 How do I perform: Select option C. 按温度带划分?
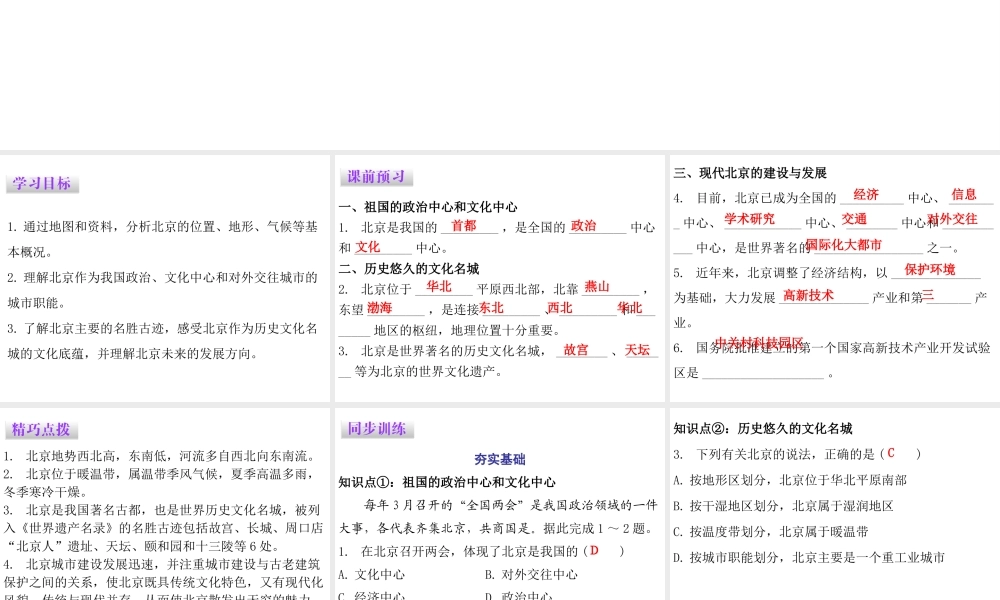770,532
